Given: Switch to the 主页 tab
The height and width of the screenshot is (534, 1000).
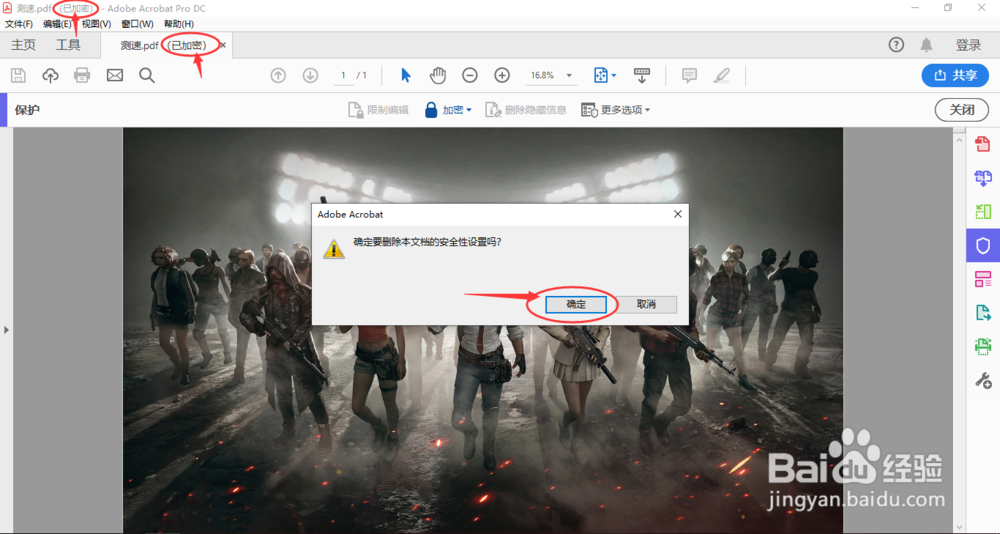Looking at the screenshot, I should tap(24, 45).
